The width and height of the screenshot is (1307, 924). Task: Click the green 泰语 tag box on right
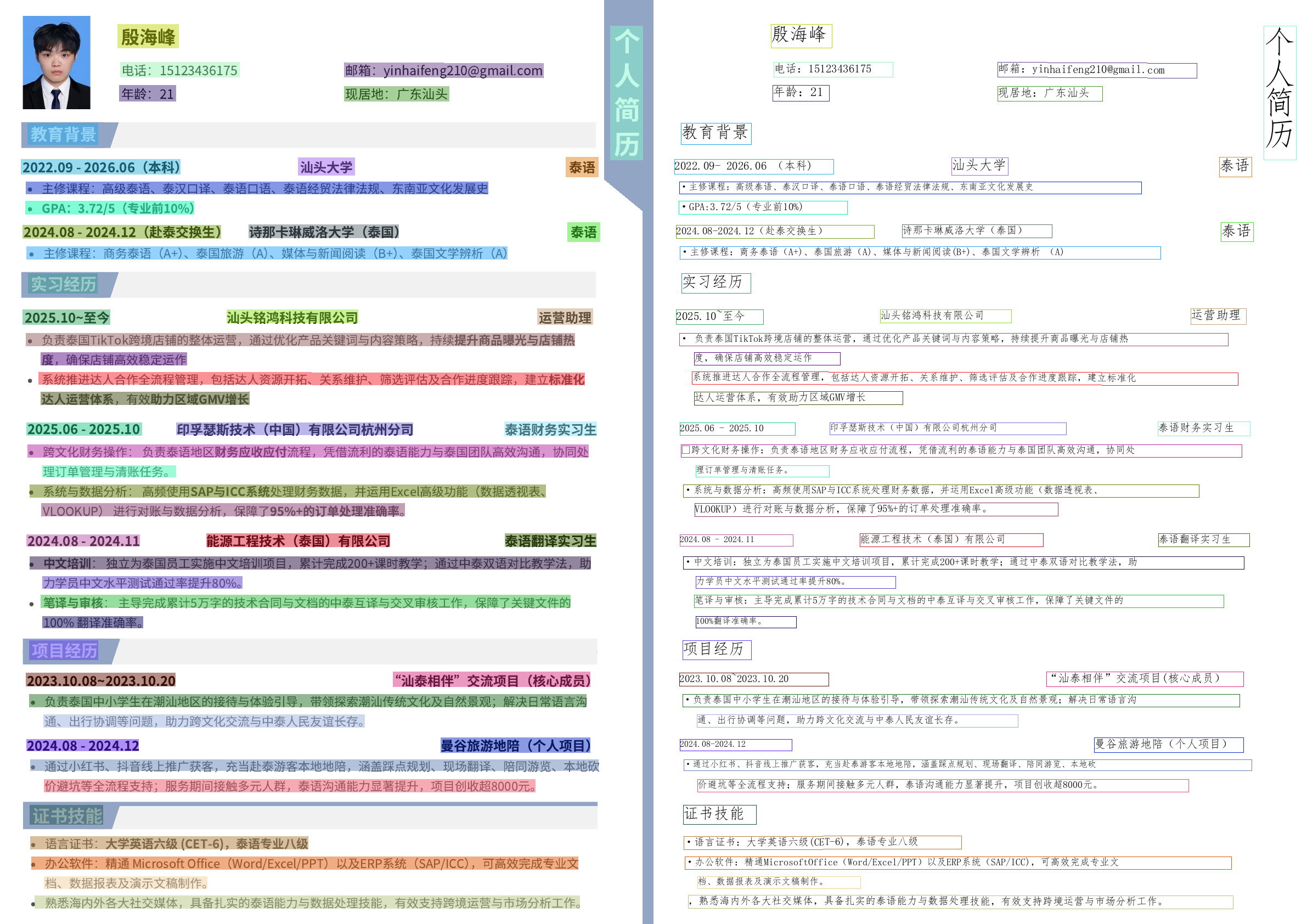(1236, 232)
